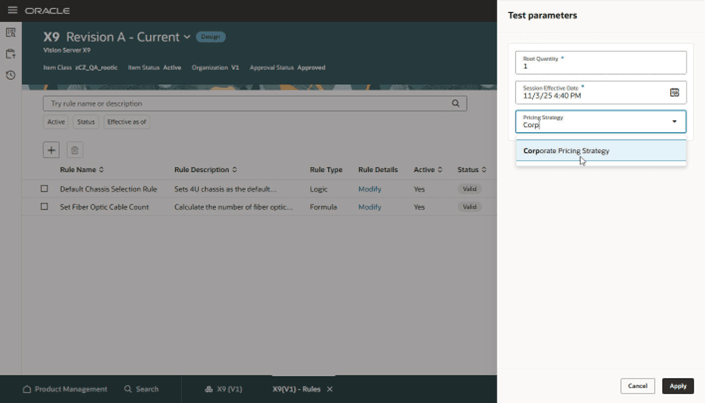
Task: Open the Status filter chip
Action: coord(85,122)
